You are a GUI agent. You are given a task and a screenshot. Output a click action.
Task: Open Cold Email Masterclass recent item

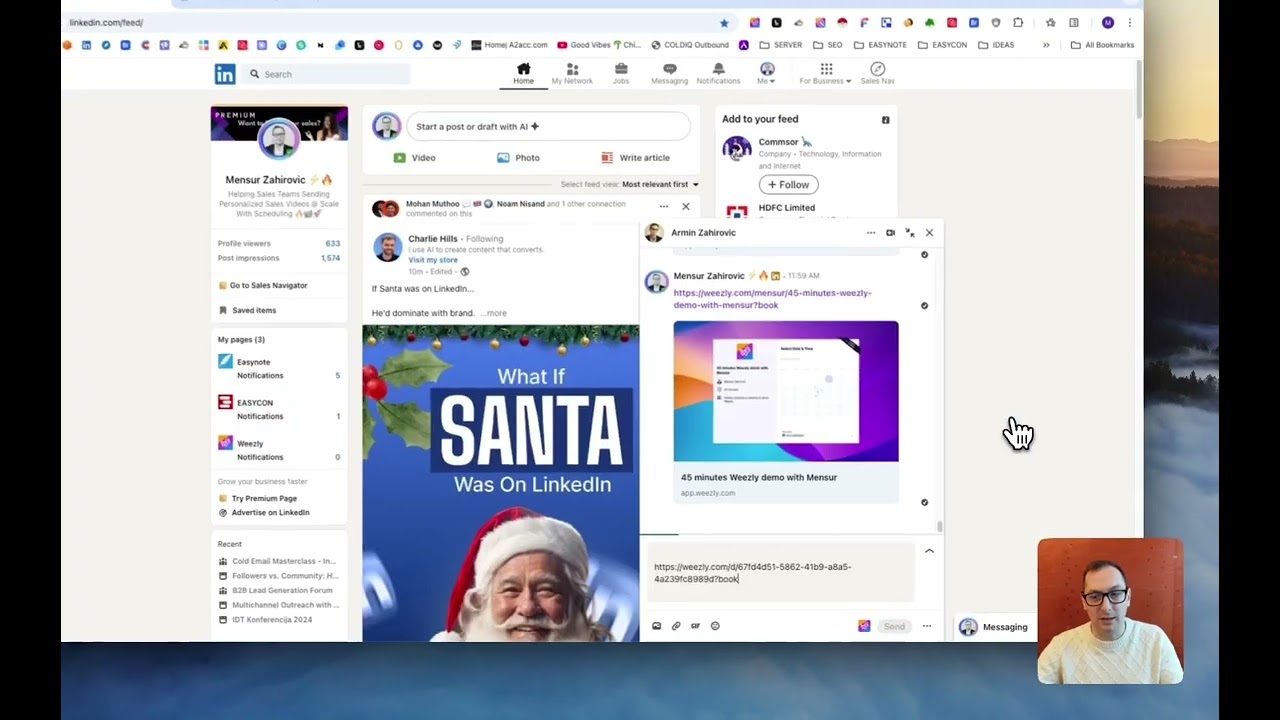point(284,561)
